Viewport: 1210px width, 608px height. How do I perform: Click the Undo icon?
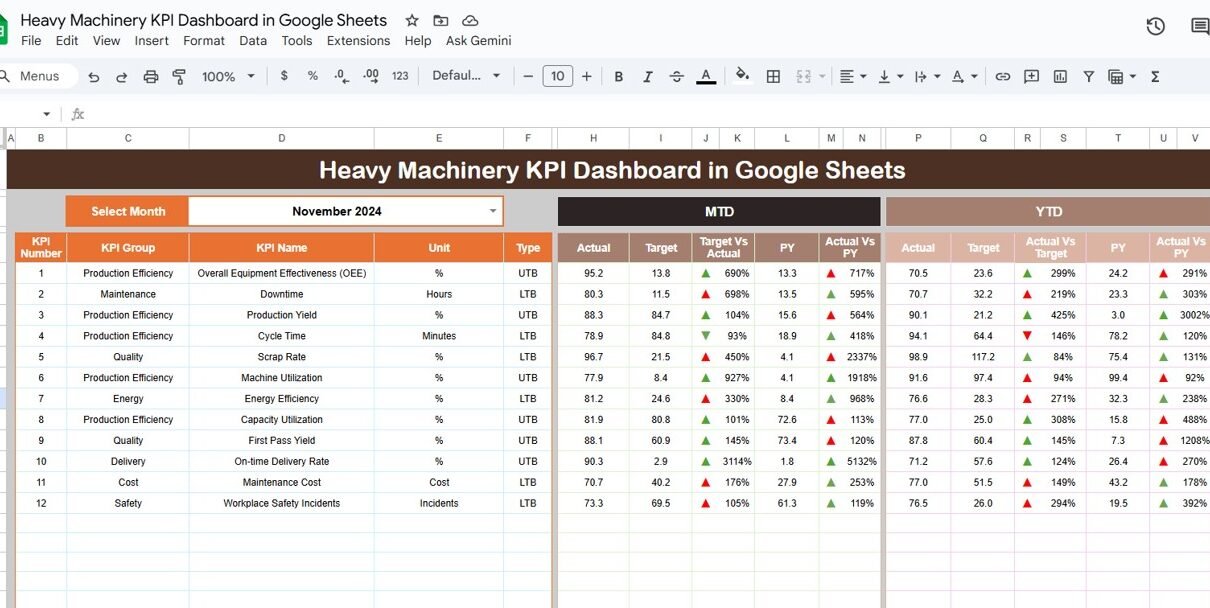pos(94,77)
